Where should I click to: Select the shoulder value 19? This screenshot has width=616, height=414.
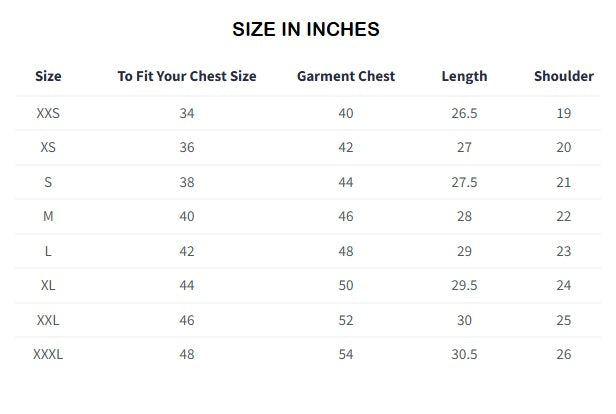point(564,113)
